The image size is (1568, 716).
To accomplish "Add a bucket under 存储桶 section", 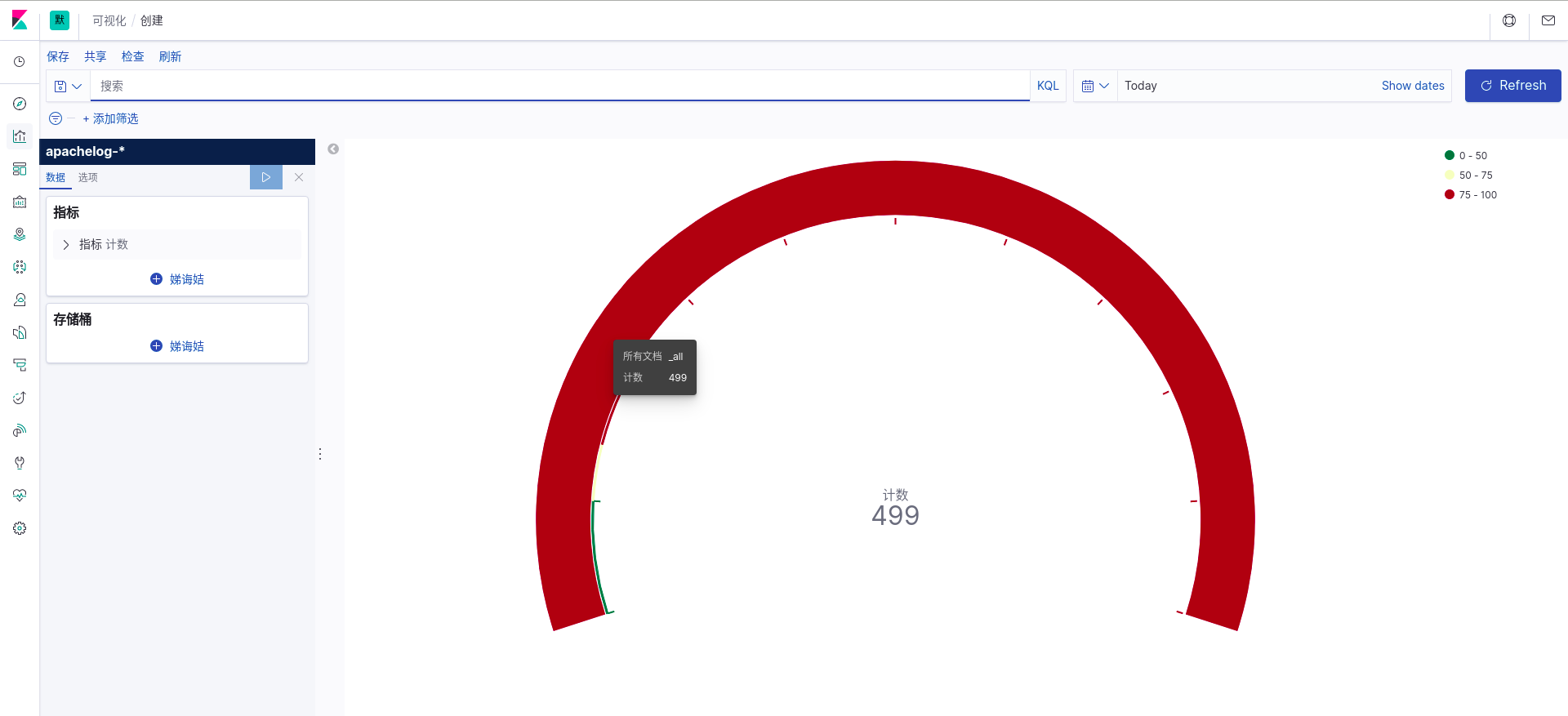I will point(177,346).
